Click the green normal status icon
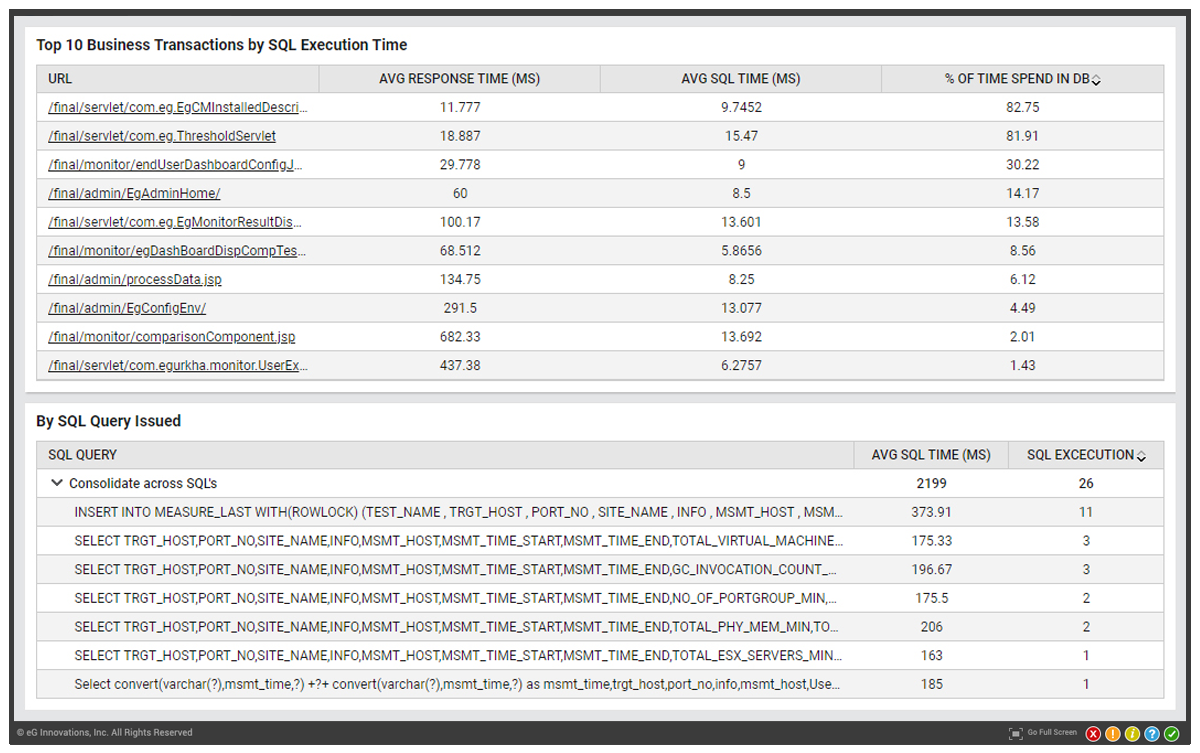Image resolution: width=1200 pixels, height=753 pixels. (1171, 734)
